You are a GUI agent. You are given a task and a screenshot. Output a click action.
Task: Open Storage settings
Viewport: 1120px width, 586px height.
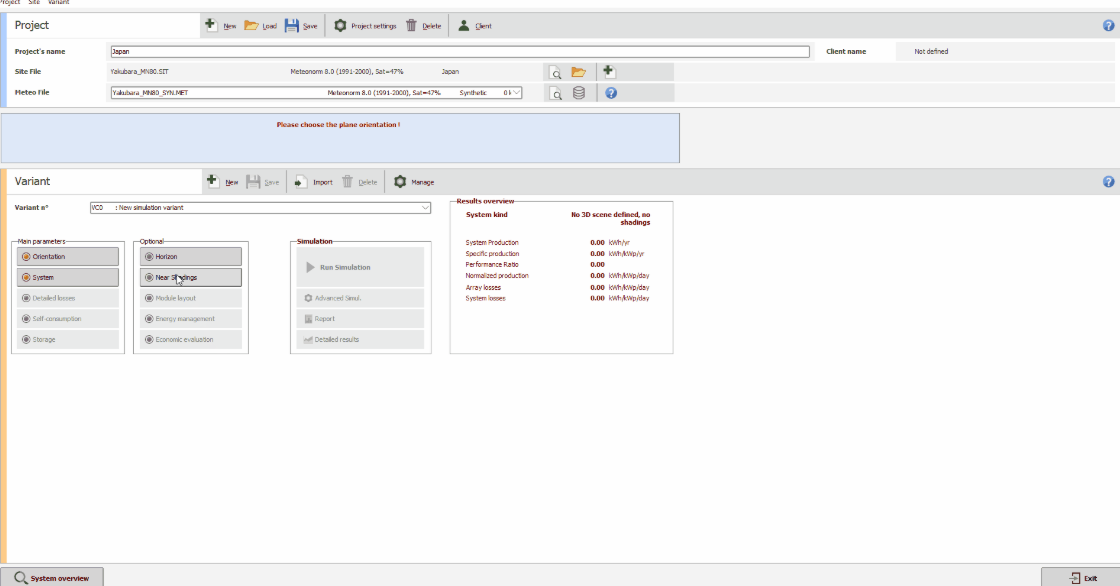coord(68,339)
